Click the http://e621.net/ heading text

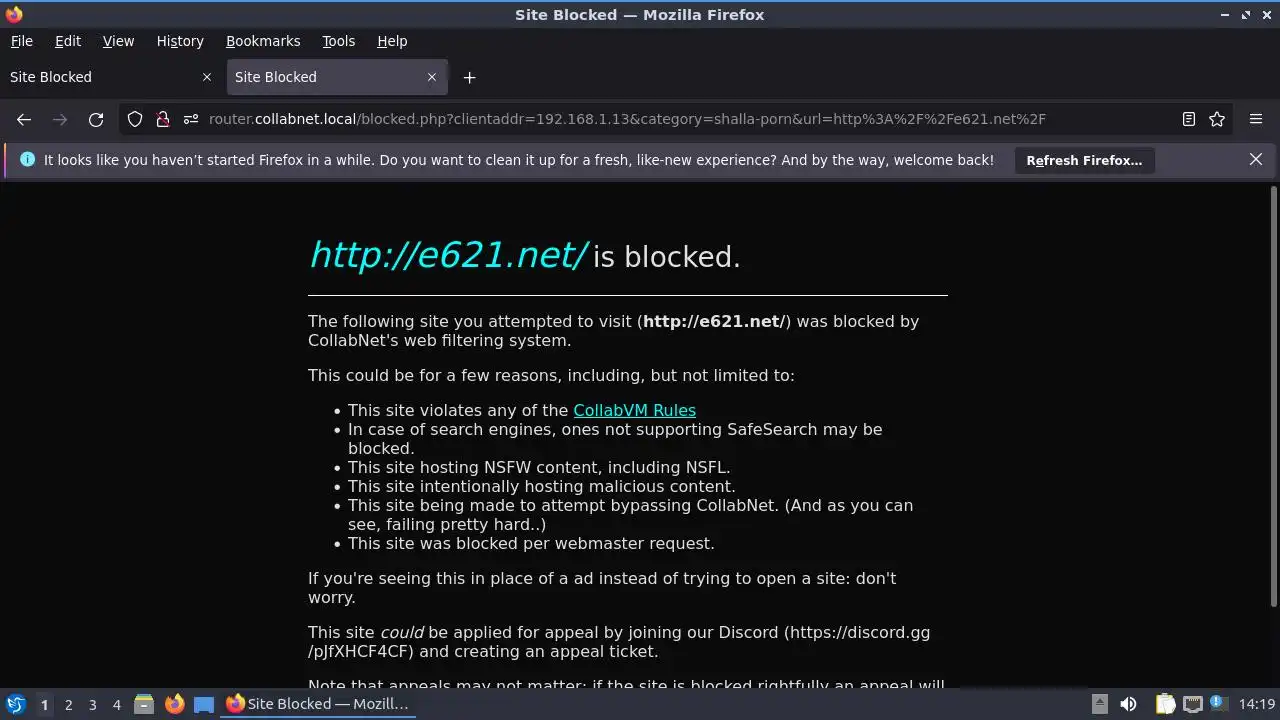[448, 255]
